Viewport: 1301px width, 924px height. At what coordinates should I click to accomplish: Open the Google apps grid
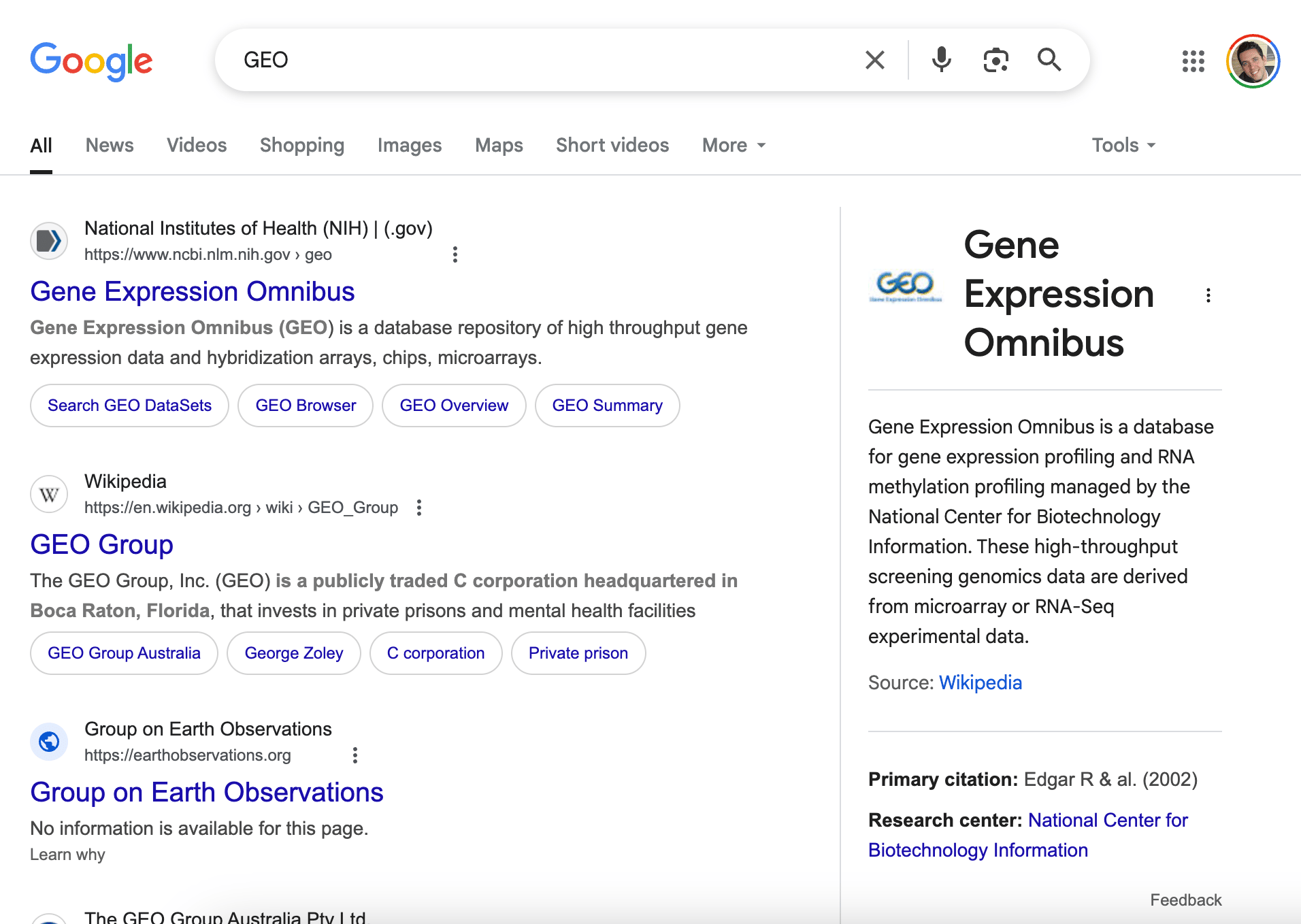pyautogui.click(x=1193, y=61)
